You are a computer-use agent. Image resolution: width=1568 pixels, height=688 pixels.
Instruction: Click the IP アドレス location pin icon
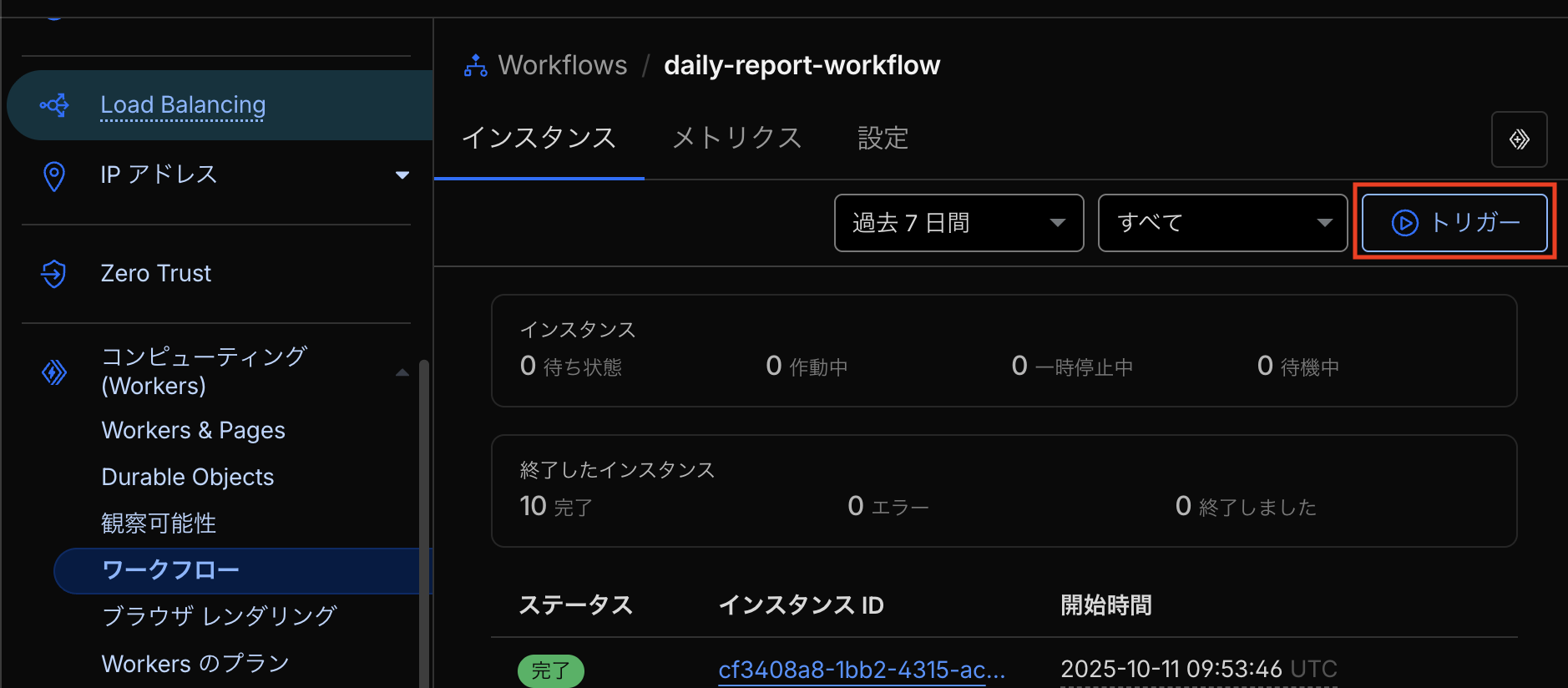54,176
